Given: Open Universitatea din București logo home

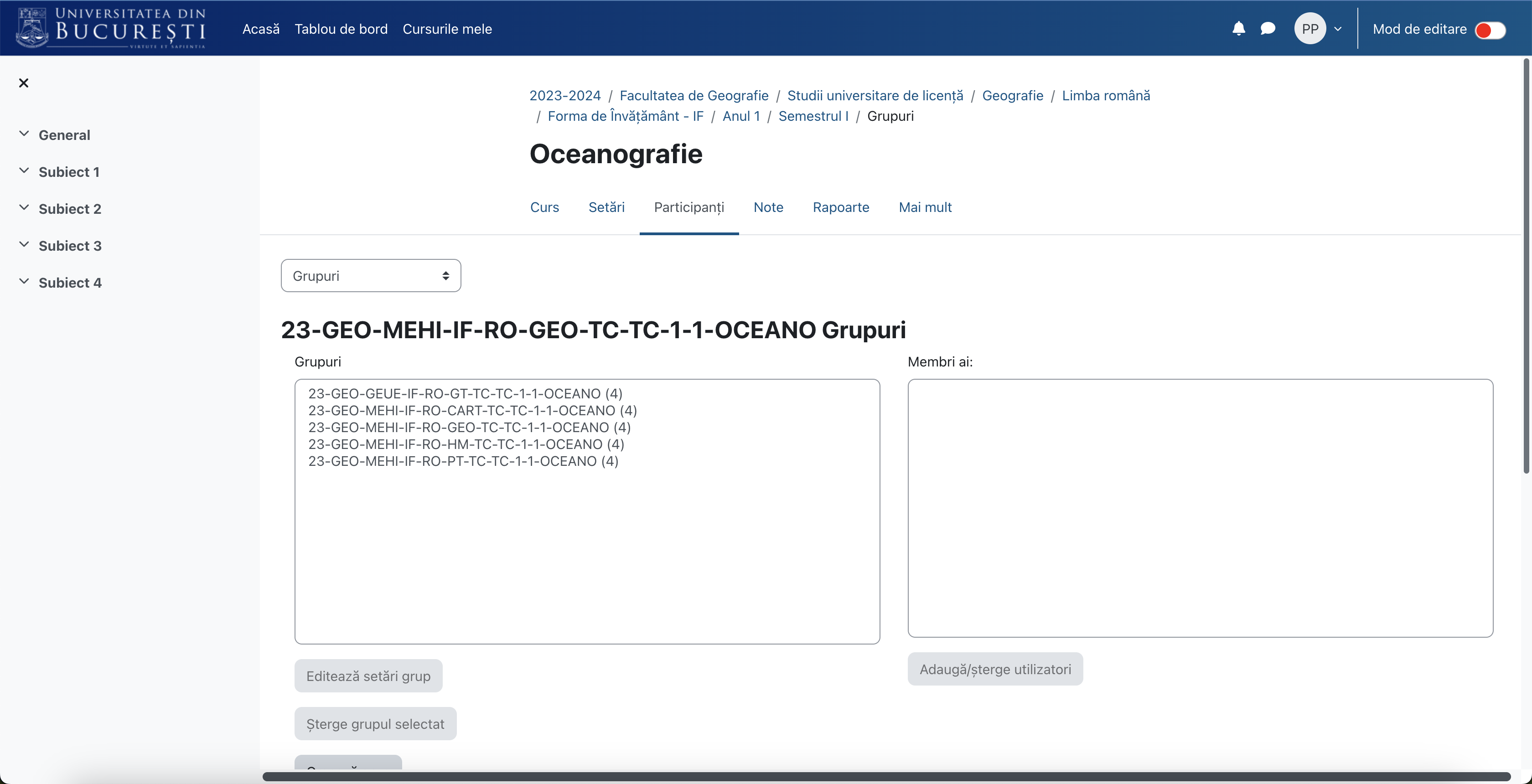Looking at the screenshot, I should [x=111, y=28].
